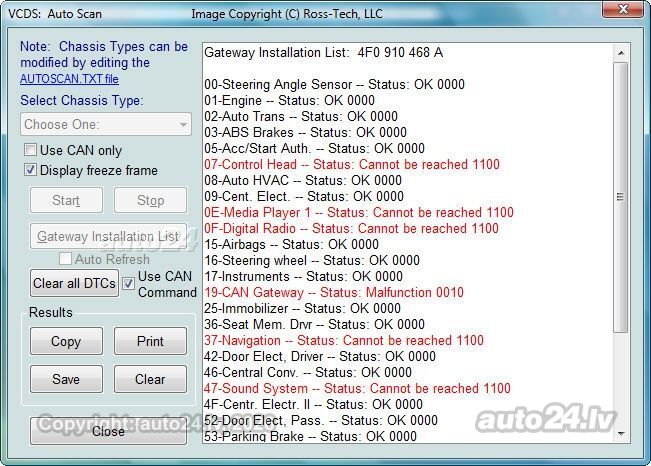Select the 16-Steering wheel status row
Screen dimensions: 651x466
pos(312,260)
